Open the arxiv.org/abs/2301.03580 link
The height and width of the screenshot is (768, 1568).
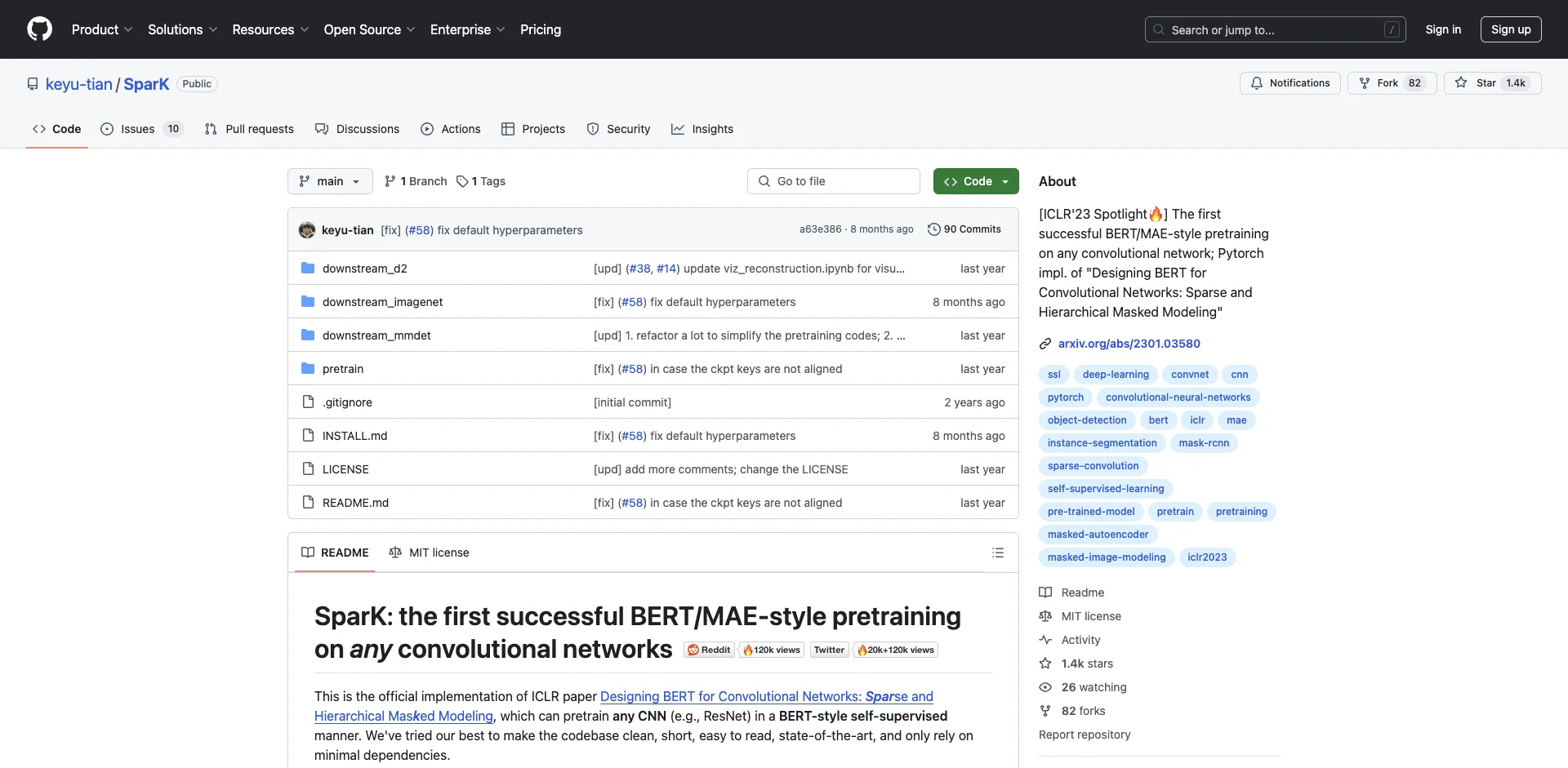[1129, 344]
